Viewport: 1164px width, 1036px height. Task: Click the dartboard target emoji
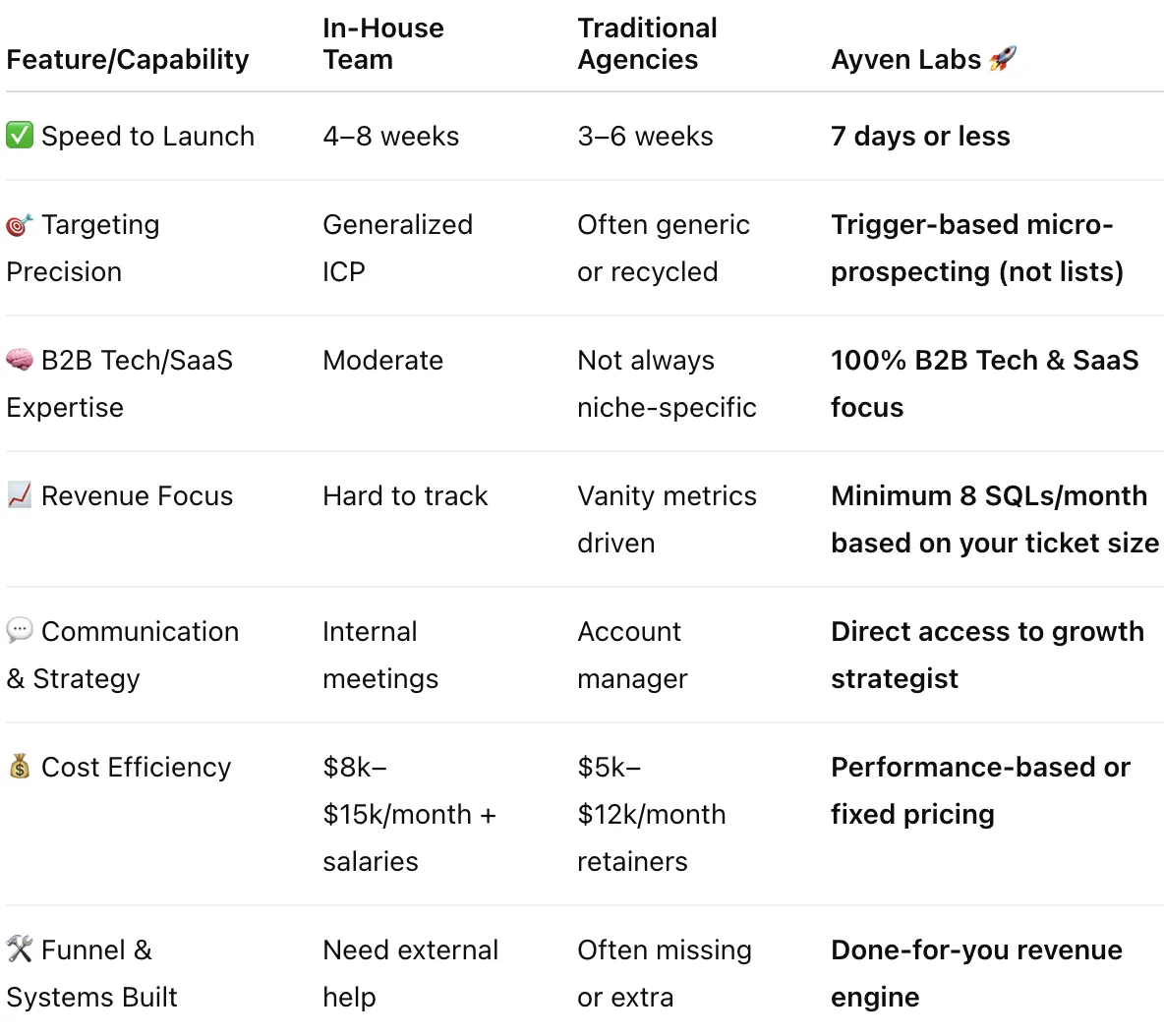point(20,225)
